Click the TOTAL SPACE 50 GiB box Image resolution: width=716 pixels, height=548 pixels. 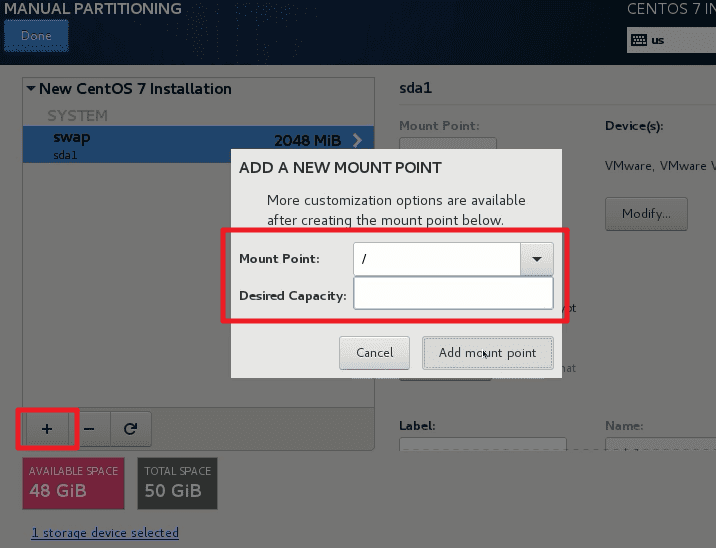(x=177, y=483)
